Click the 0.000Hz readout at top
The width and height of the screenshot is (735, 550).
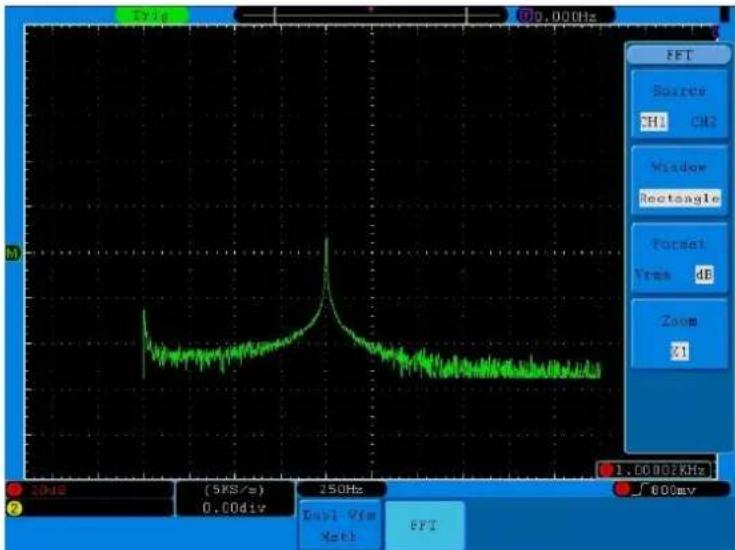[x=566, y=16]
